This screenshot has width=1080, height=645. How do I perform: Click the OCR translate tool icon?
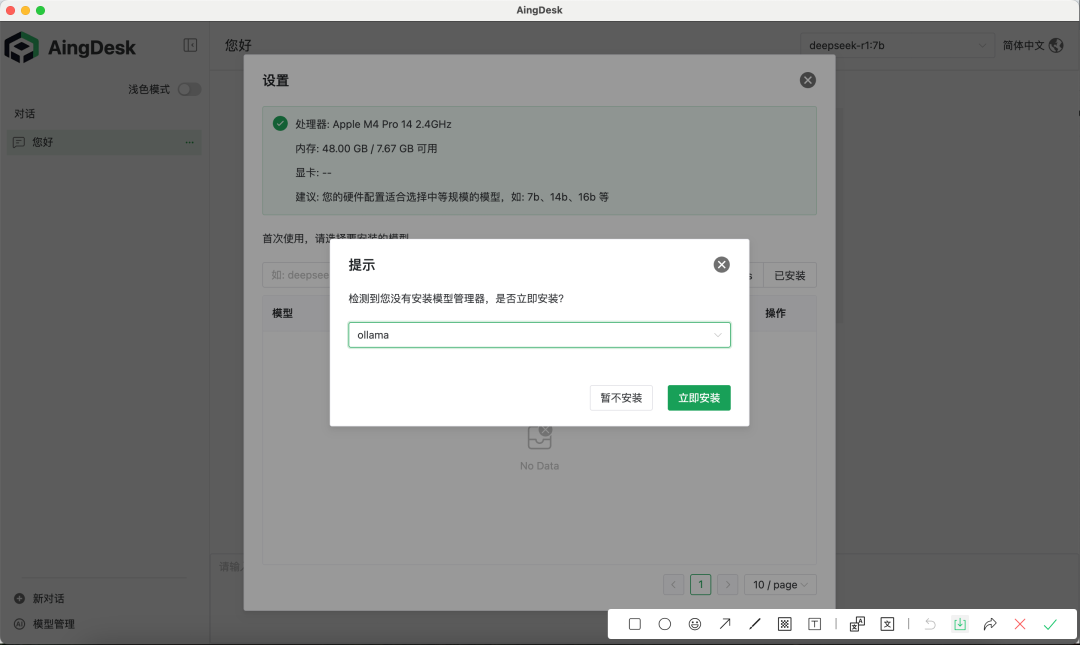pyautogui.click(x=858, y=624)
